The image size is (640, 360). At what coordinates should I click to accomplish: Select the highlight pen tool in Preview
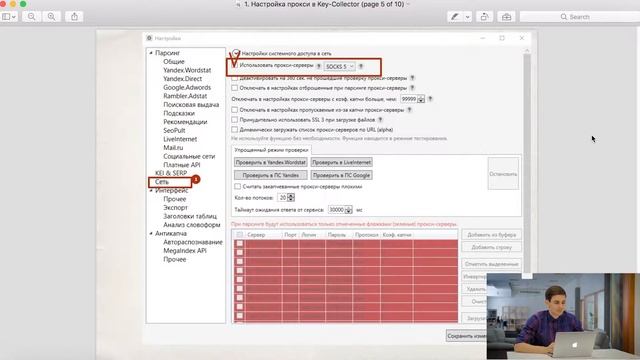coord(455,17)
